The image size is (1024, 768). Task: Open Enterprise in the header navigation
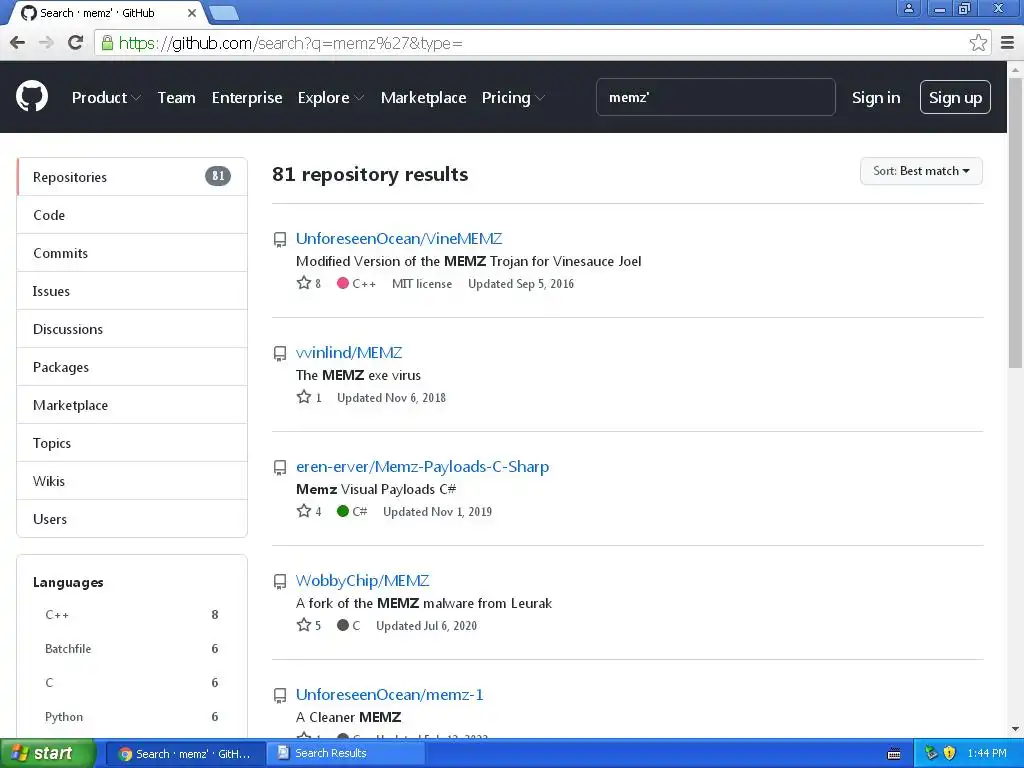click(x=247, y=97)
